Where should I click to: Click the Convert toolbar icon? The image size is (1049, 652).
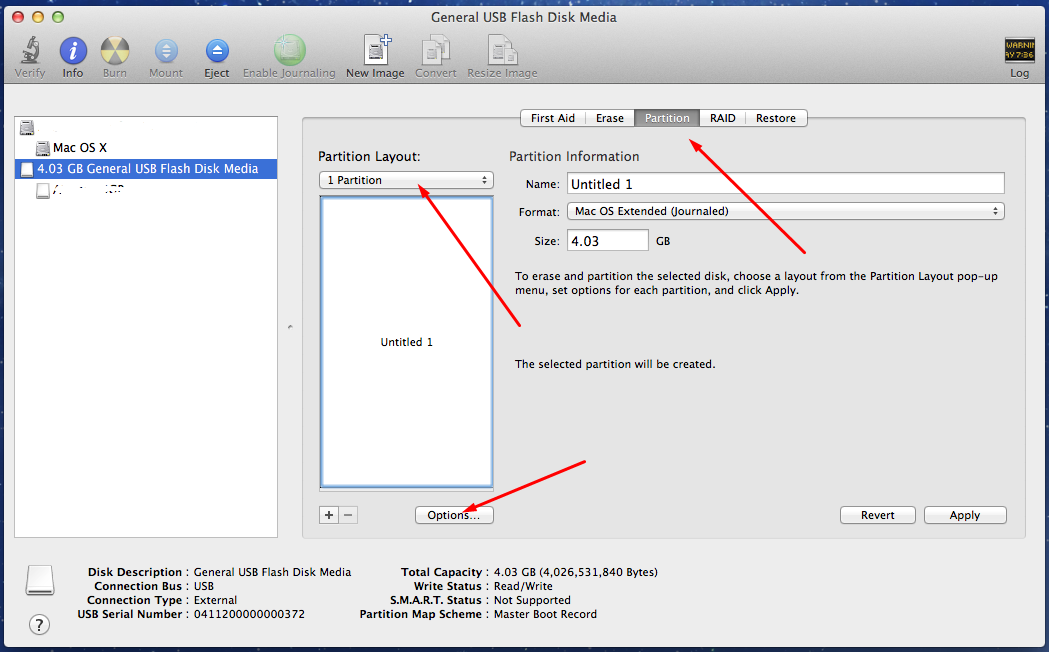click(436, 51)
